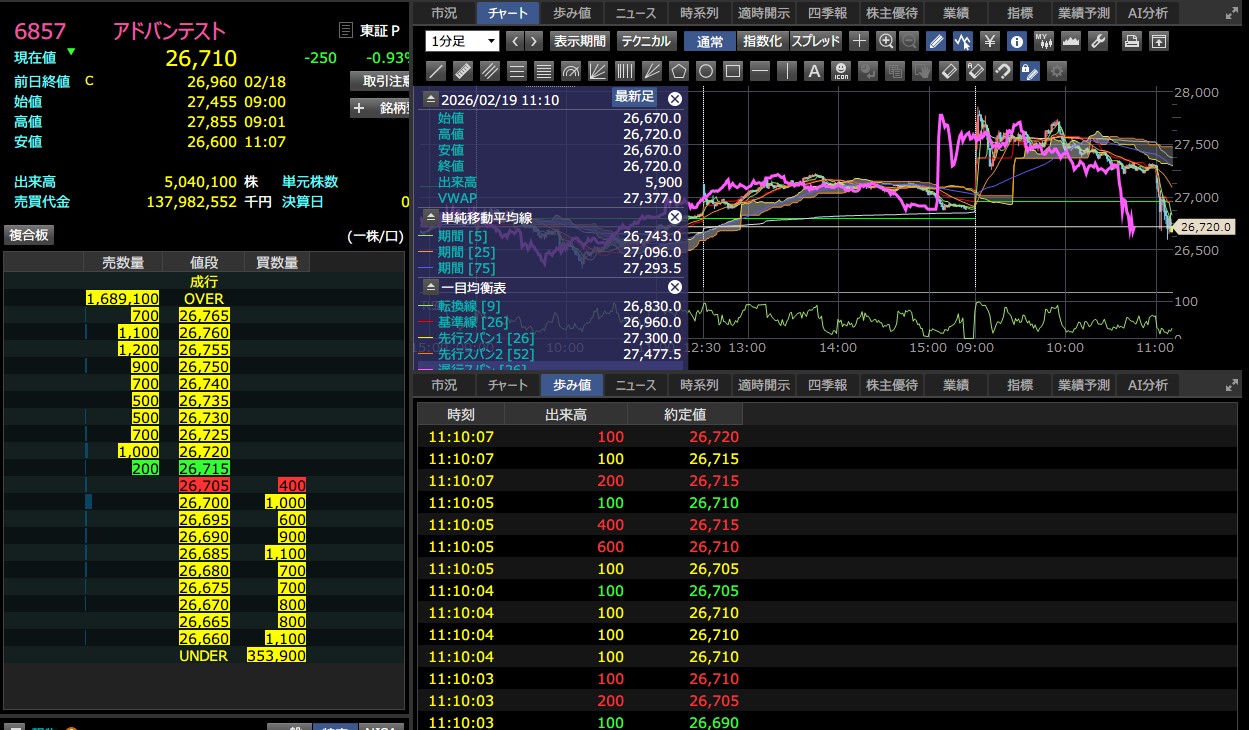Toggle the magnet snap tool
Viewport: 1249px width, 730px height.
click(x=1002, y=71)
